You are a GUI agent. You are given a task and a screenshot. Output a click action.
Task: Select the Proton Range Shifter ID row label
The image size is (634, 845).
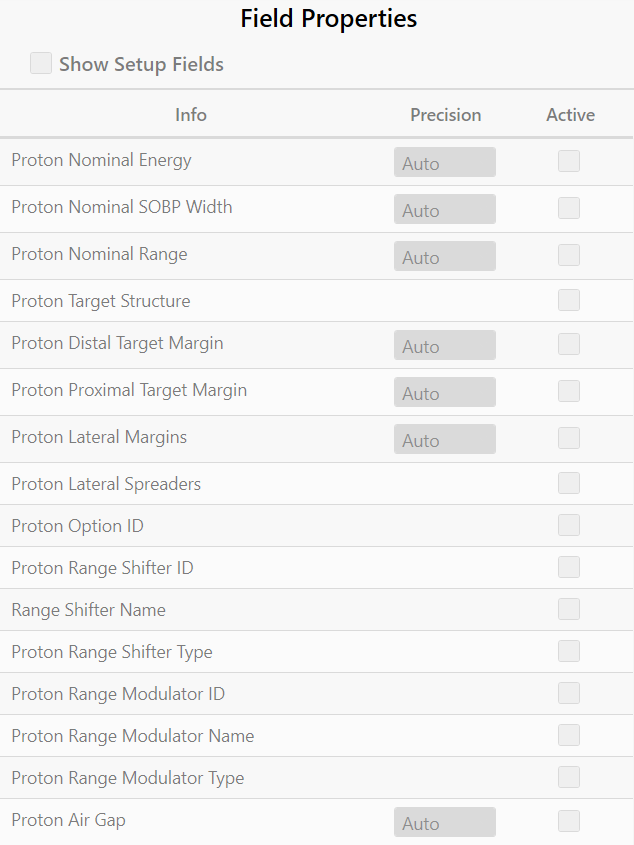102,567
